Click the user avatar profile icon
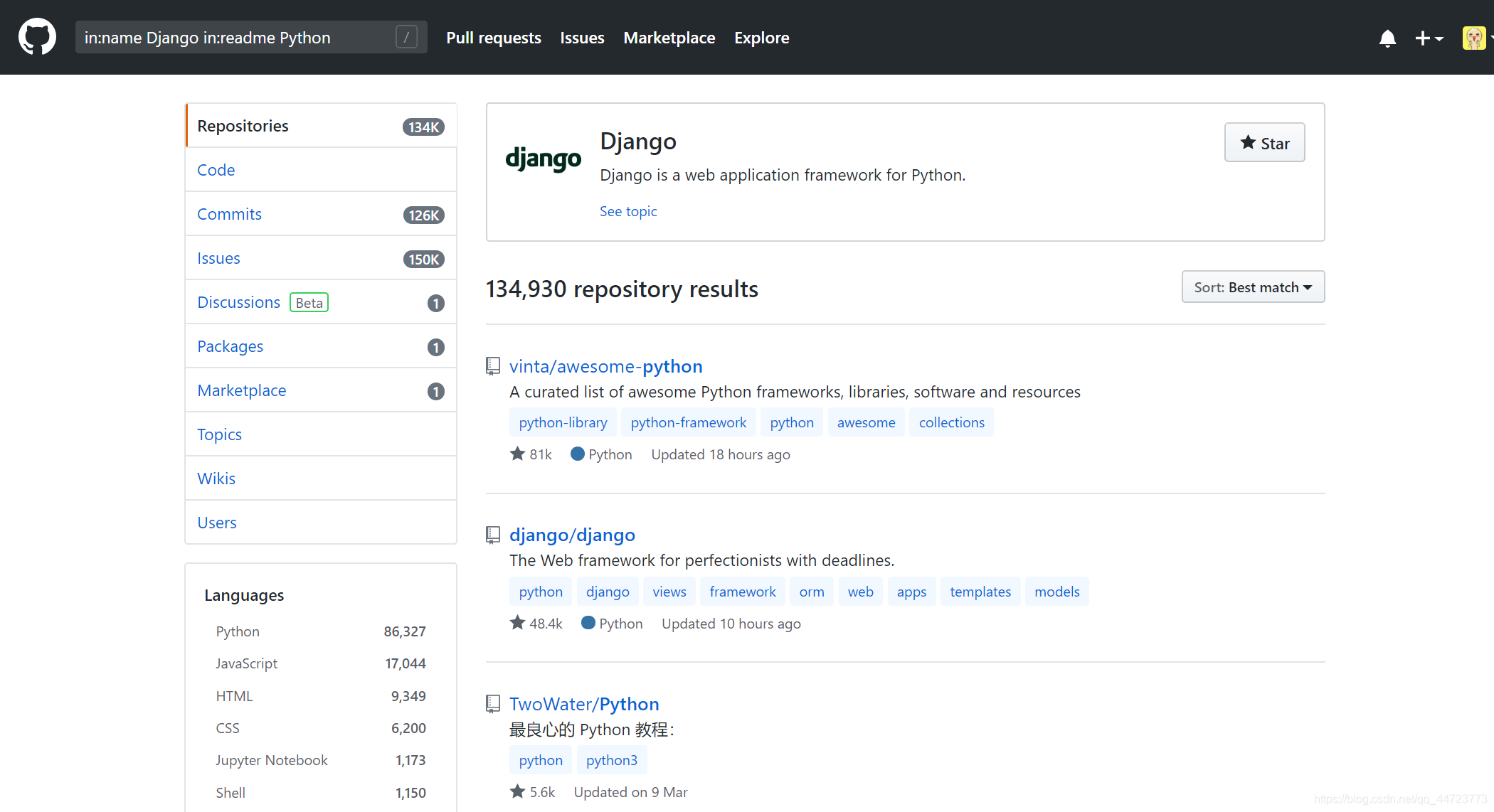The image size is (1494, 812). click(x=1472, y=38)
